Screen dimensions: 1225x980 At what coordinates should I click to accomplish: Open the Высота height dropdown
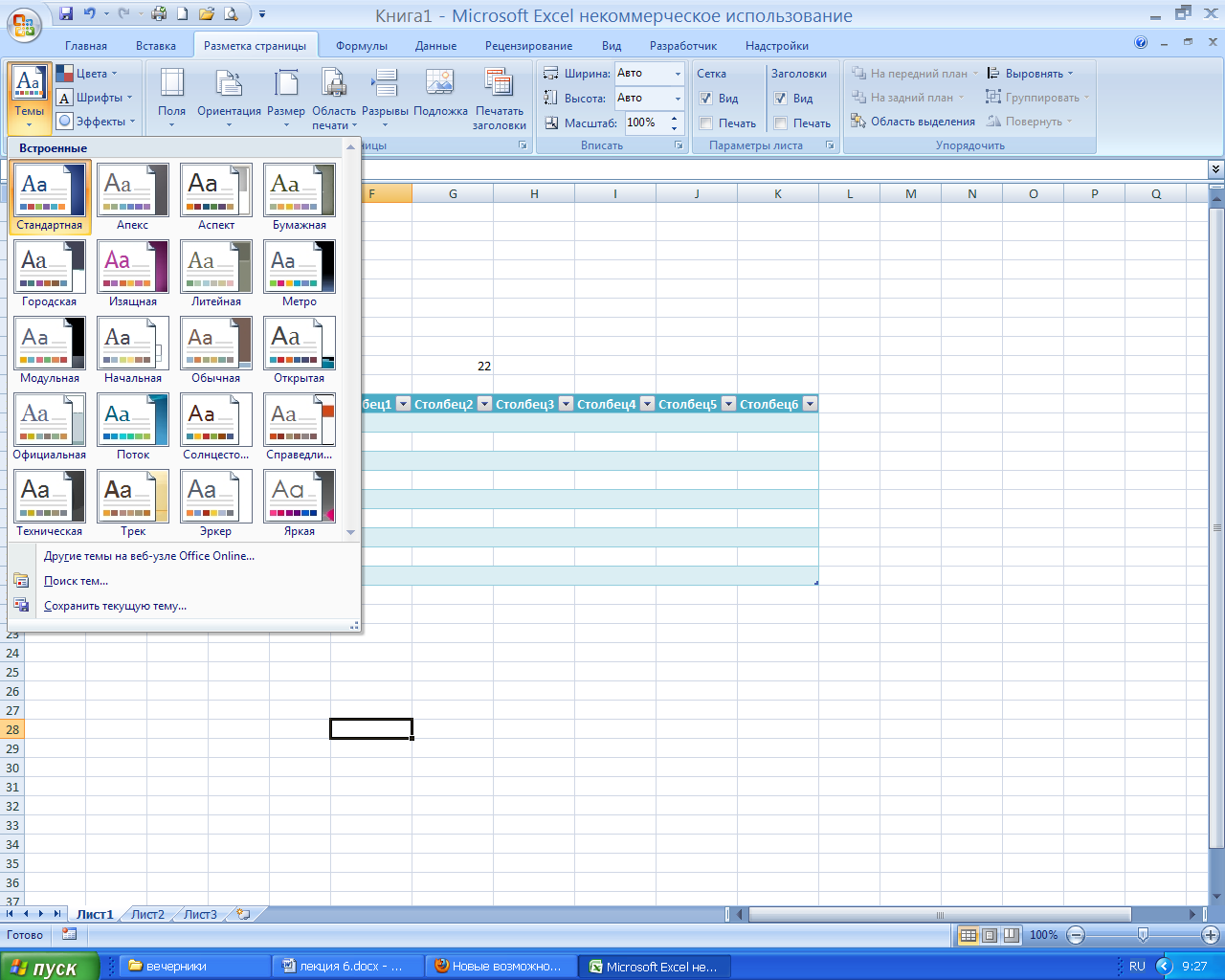pyautogui.click(x=678, y=99)
